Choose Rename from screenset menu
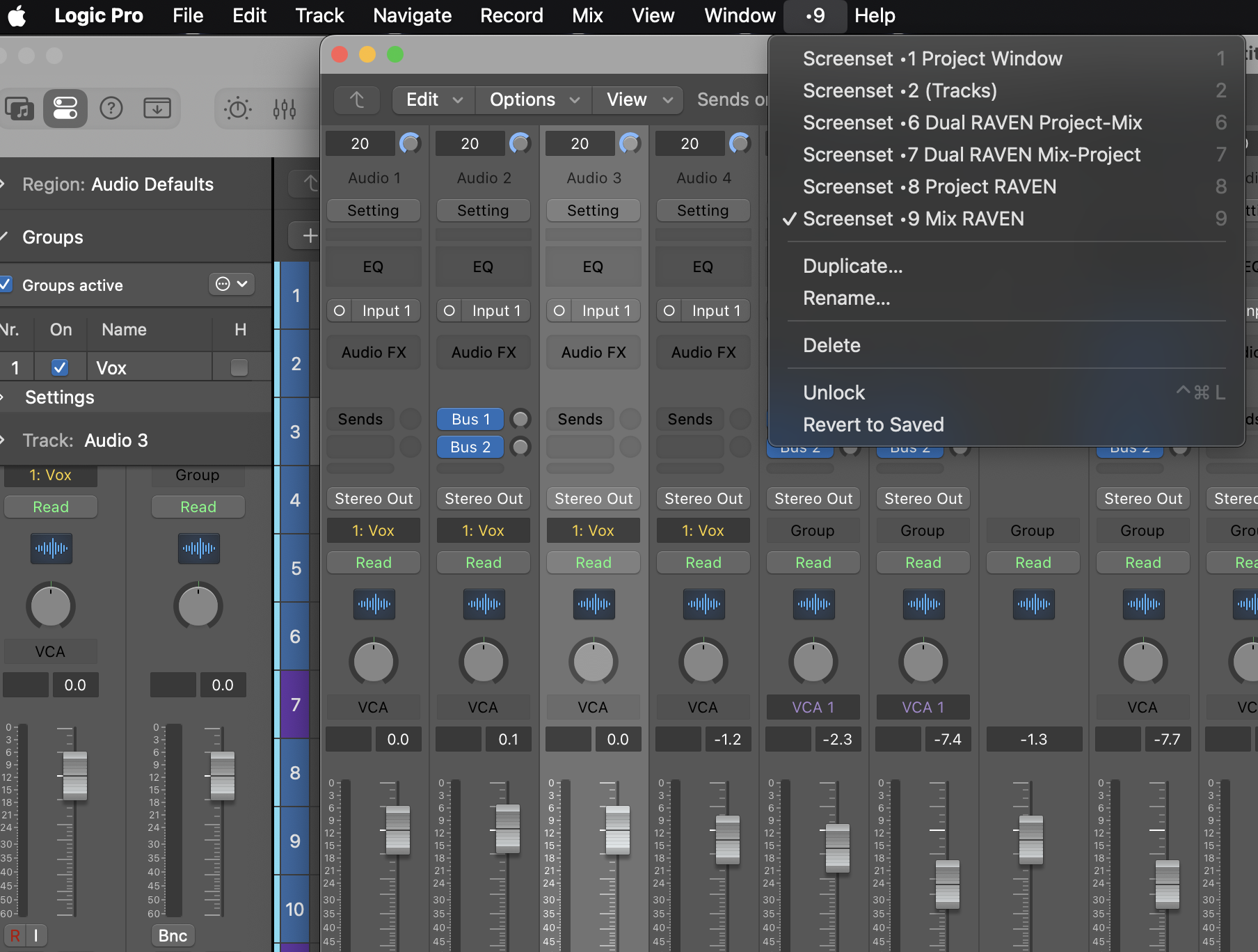Image resolution: width=1258 pixels, height=952 pixels. tap(1006, 298)
